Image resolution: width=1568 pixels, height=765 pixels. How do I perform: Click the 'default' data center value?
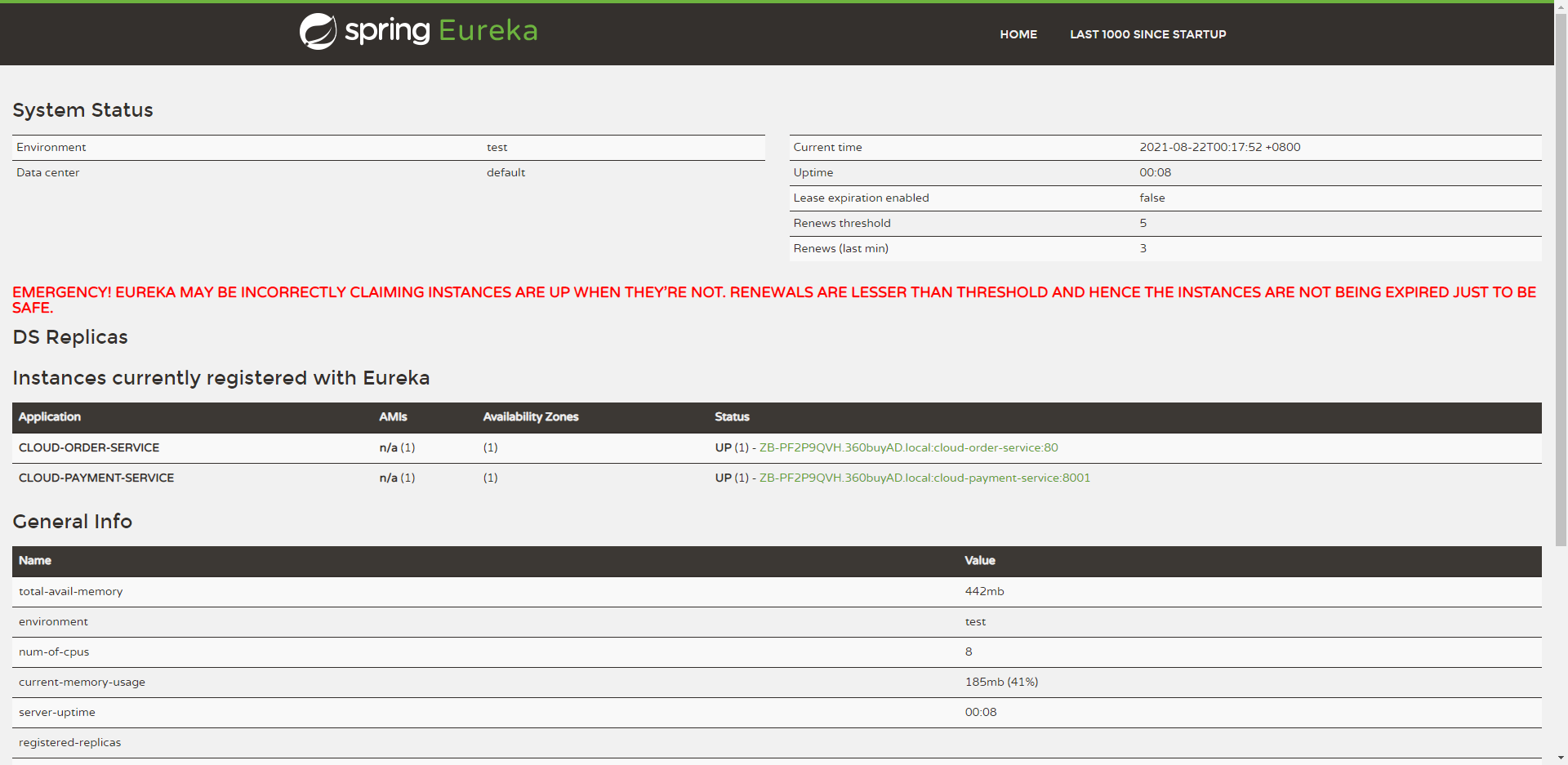click(506, 172)
